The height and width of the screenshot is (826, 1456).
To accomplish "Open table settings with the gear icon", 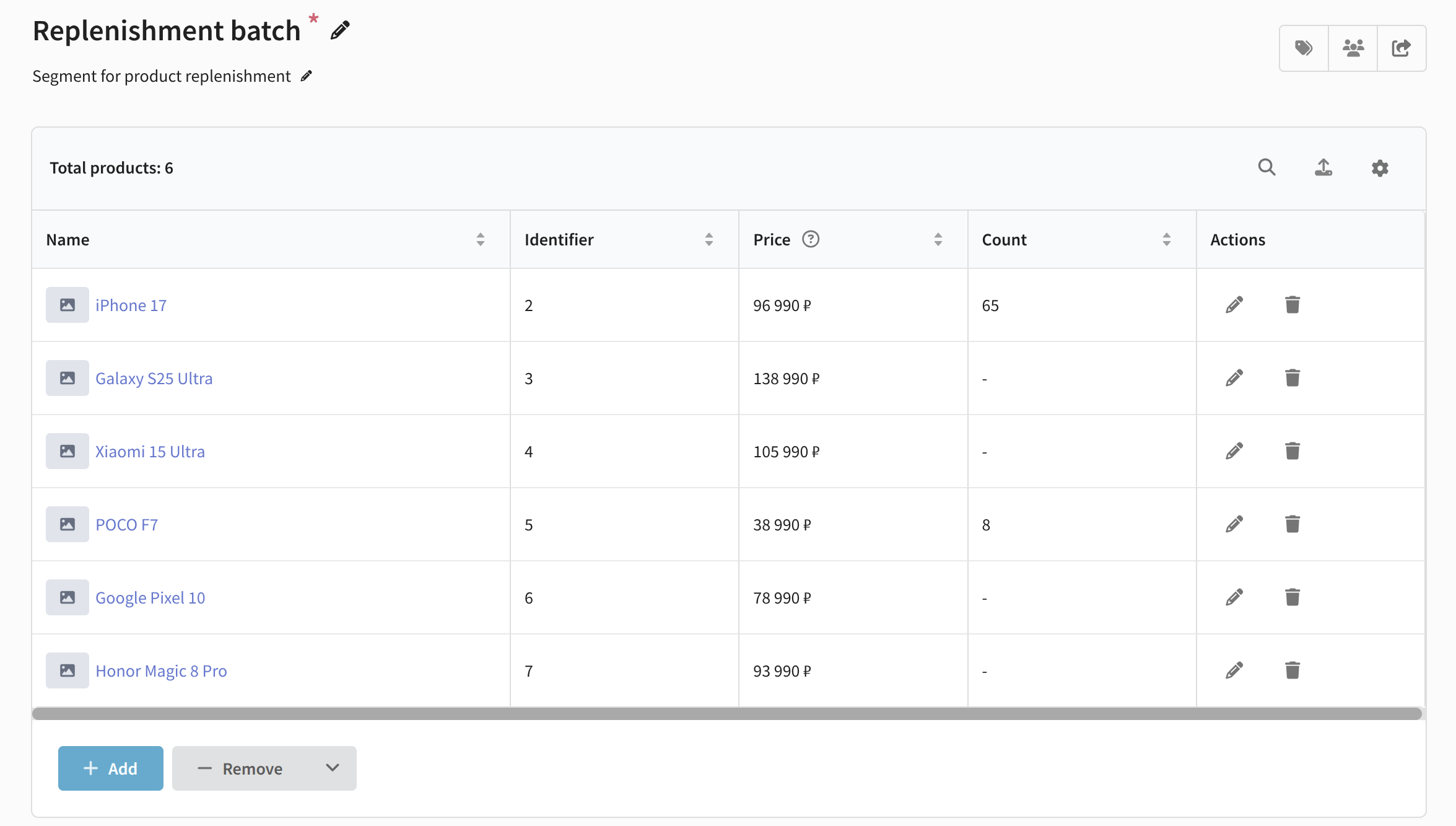I will pyautogui.click(x=1380, y=168).
